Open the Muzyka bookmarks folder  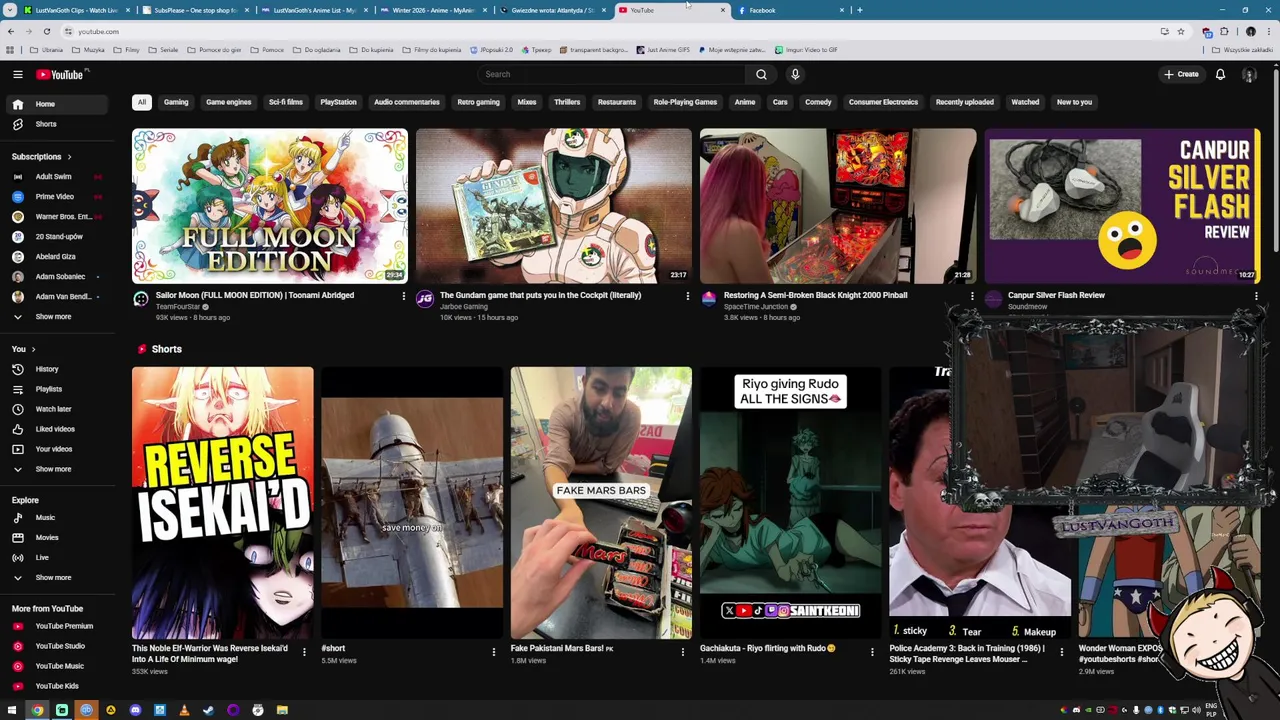pyautogui.click(x=88, y=49)
